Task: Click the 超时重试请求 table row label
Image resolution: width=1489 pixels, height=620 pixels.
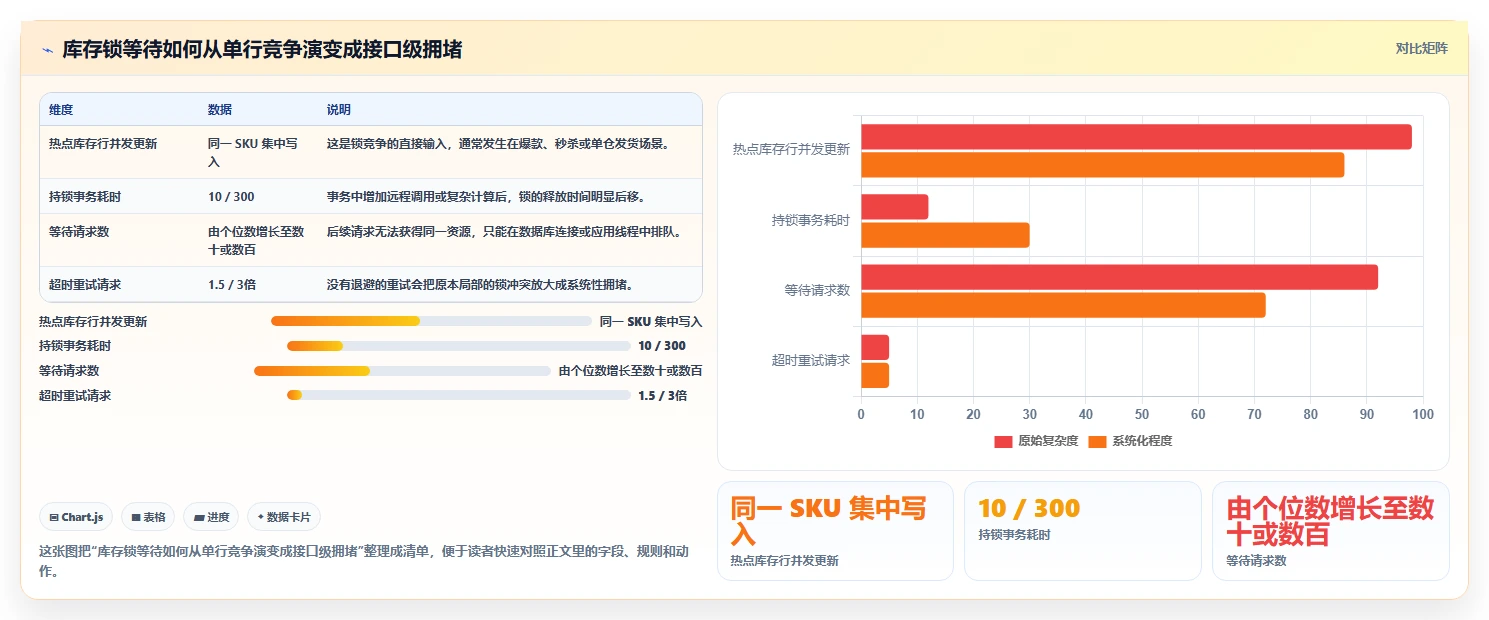Action: pyautogui.click(x=85, y=285)
